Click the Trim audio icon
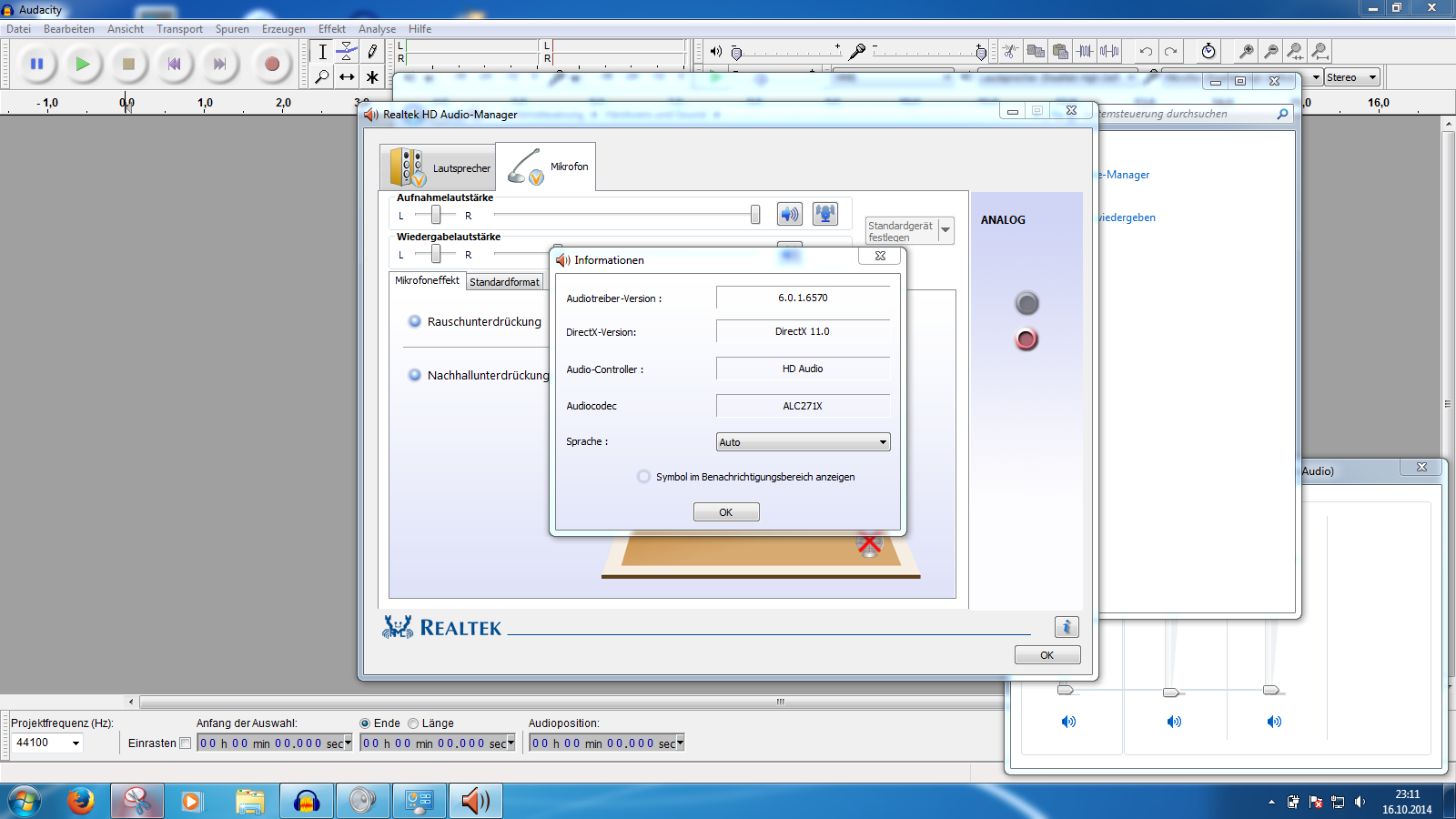This screenshot has height=819, width=1456. click(1085, 51)
